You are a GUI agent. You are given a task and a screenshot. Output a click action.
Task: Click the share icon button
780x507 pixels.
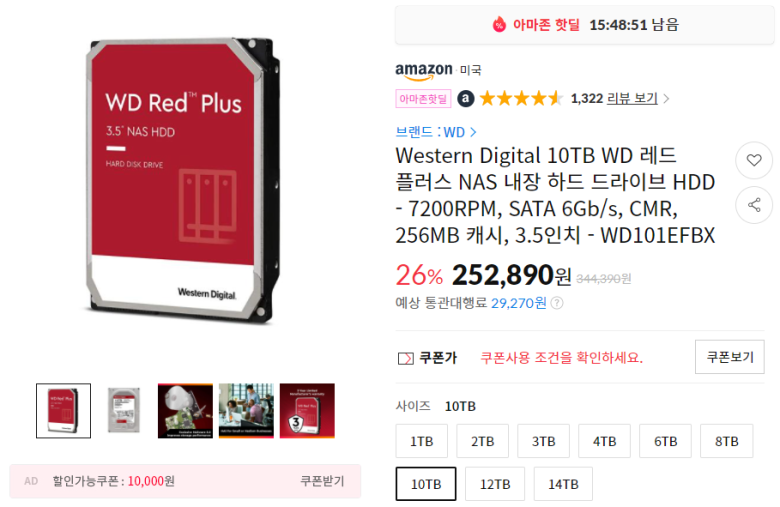[x=754, y=205]
